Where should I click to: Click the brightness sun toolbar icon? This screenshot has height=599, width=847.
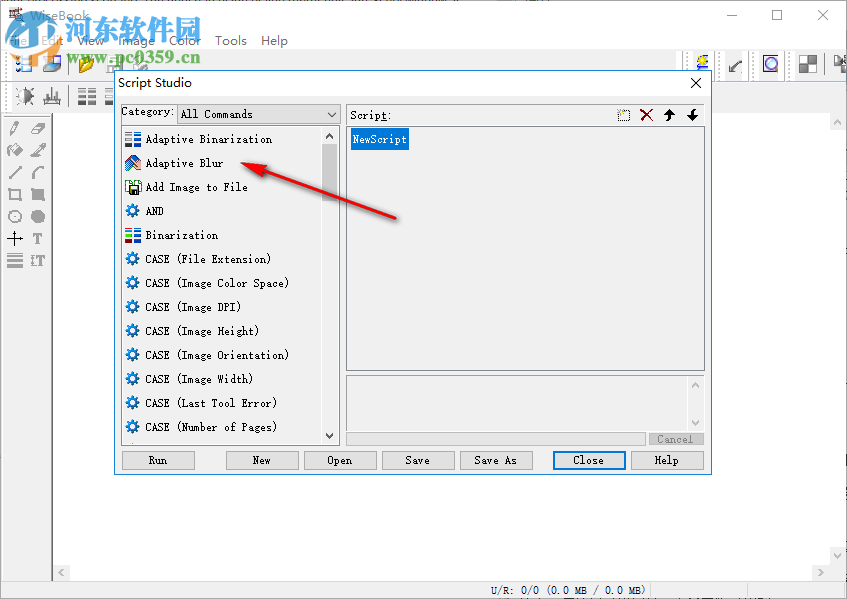[25, 96]
